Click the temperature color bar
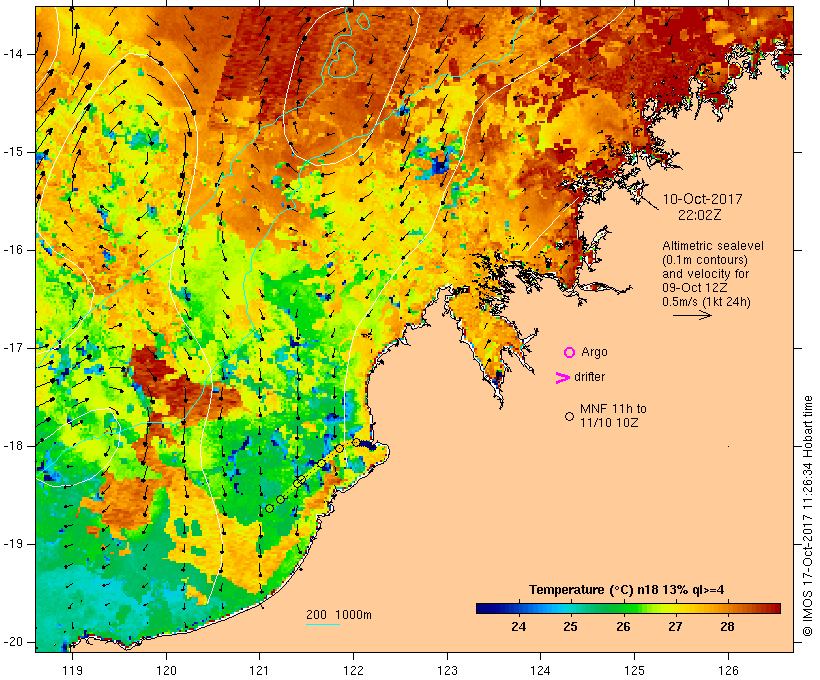This screenshot has height=680, width=820. (628, 608)
